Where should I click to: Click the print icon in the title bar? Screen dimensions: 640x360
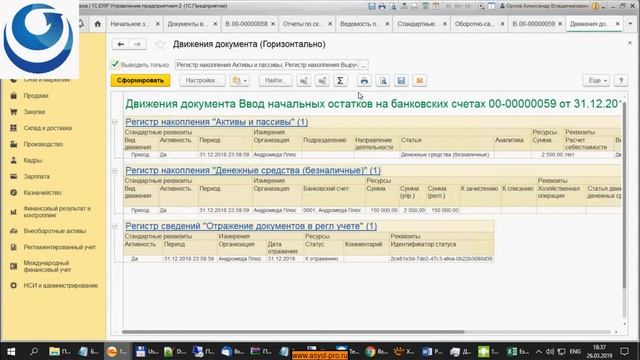382,6
